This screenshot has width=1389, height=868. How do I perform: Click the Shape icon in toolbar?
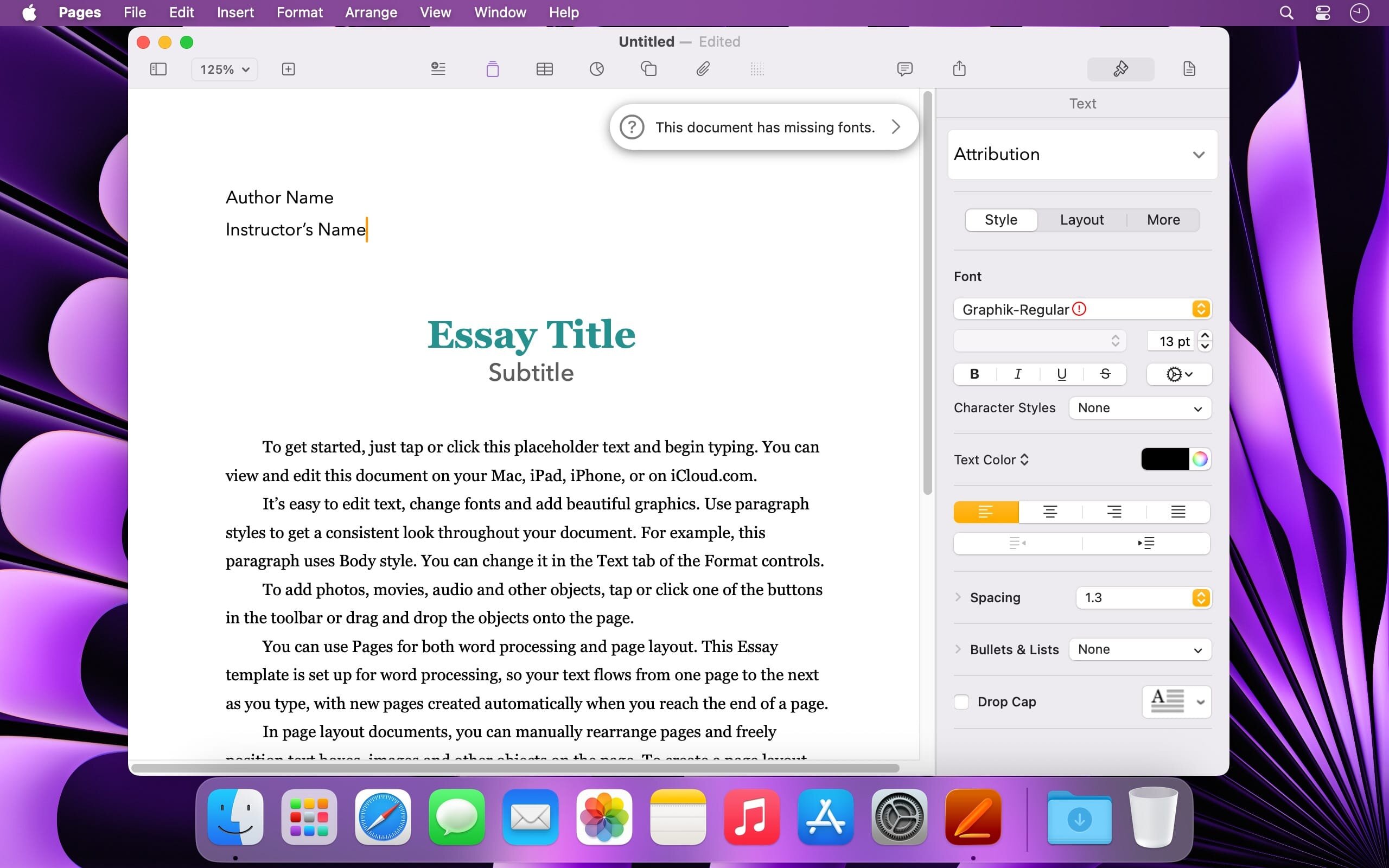(648, 69)
